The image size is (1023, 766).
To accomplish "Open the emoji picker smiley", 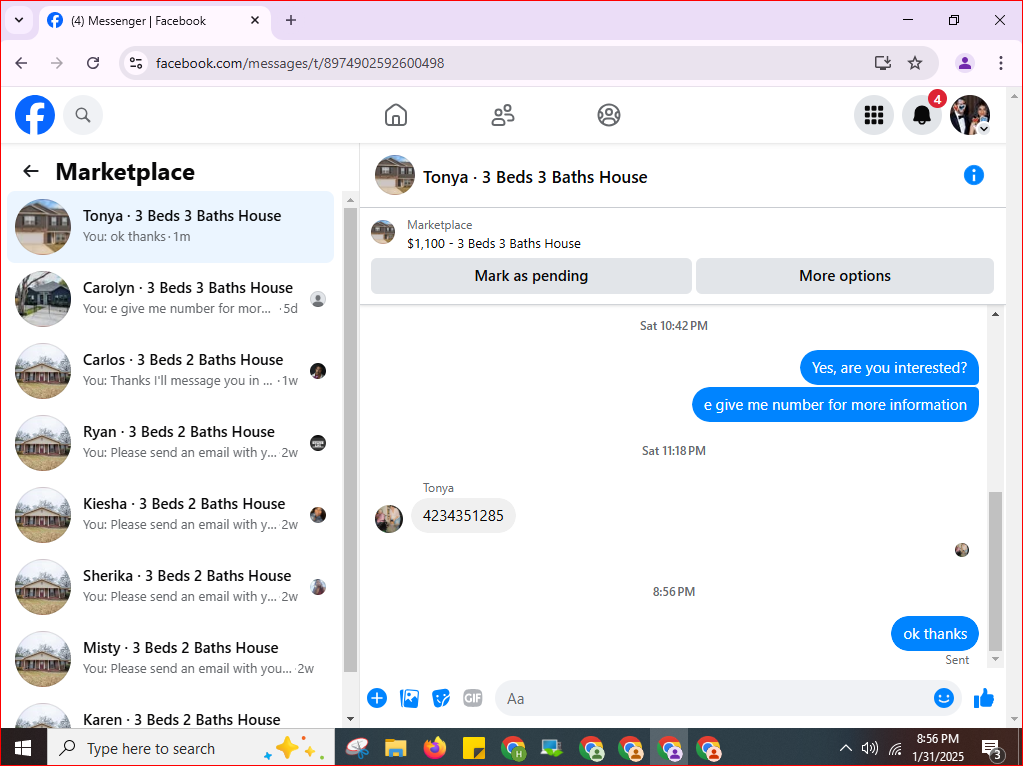I will [943, 698].
